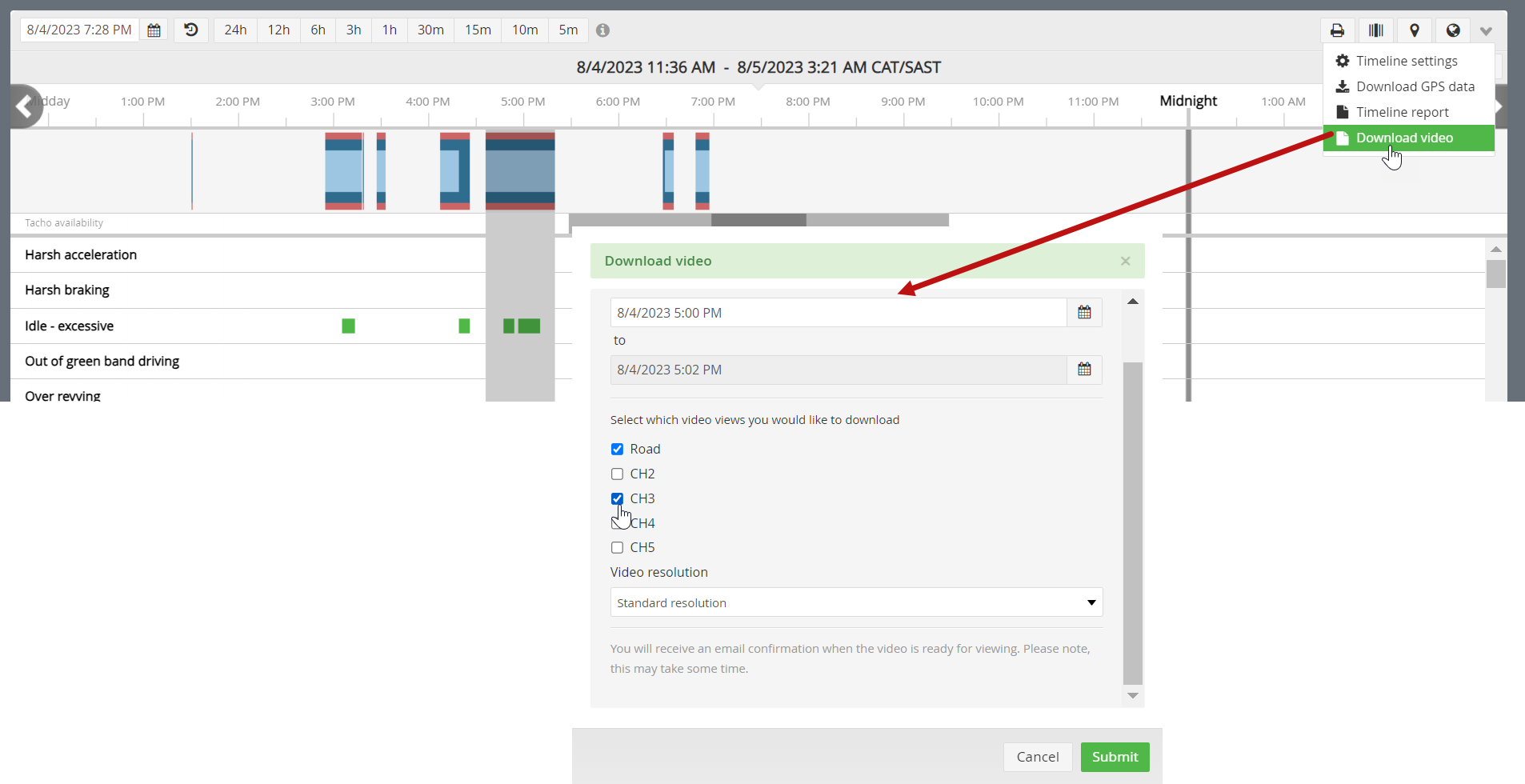This screenshot has height=784, width=1525.
Task: Open calendar for start time 5:00 PM
Action: tap(1084, 313)
